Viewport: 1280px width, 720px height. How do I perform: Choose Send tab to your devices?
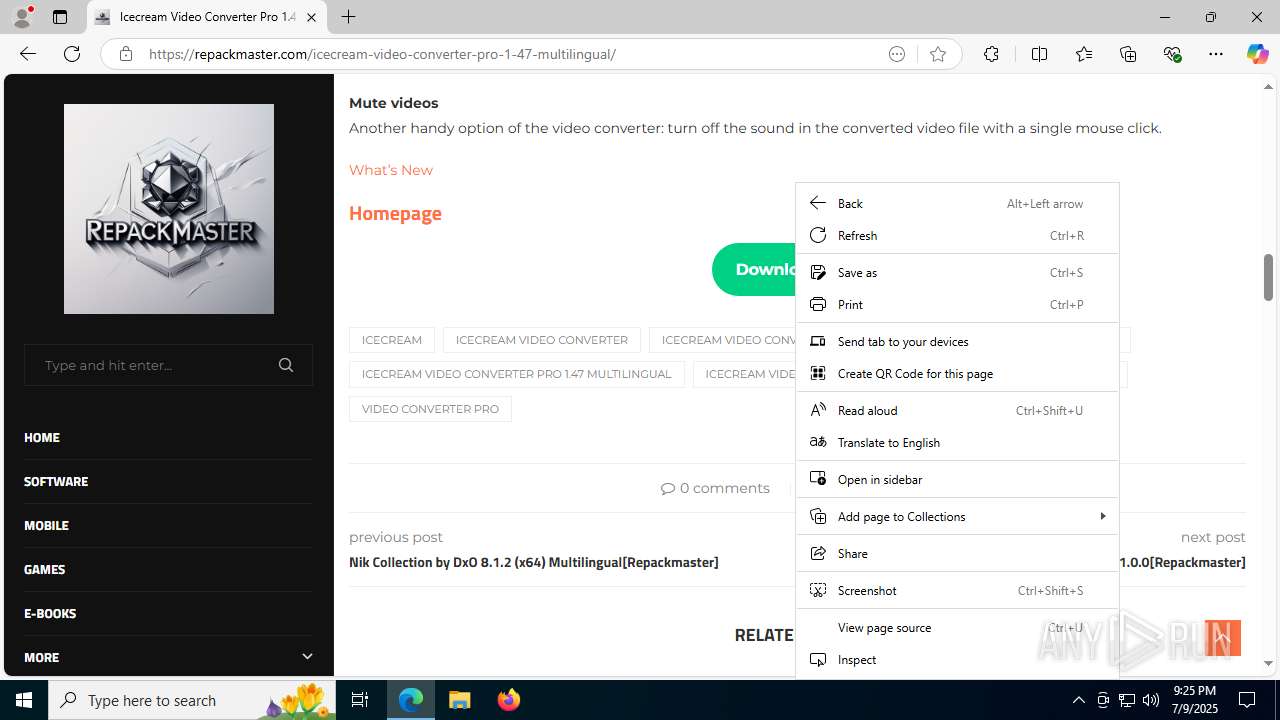(x=957, y=341)
